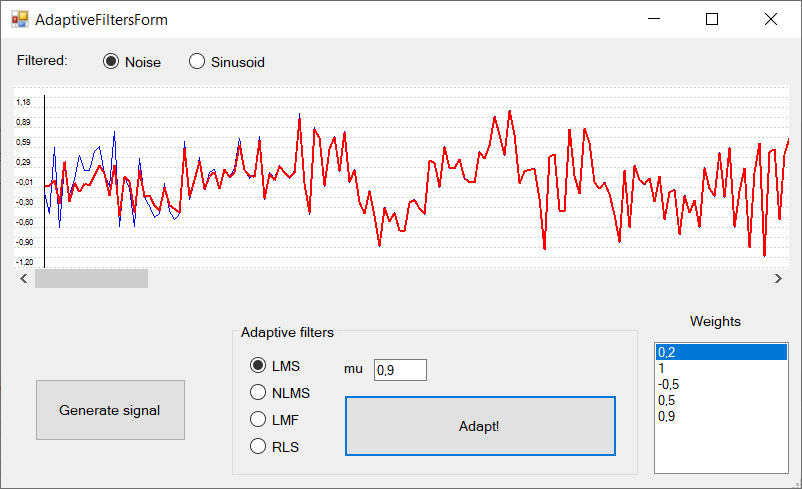This screenshot has height=489, width=802.
Task: Select the Noise filtered option
Action: coord(132,62)
